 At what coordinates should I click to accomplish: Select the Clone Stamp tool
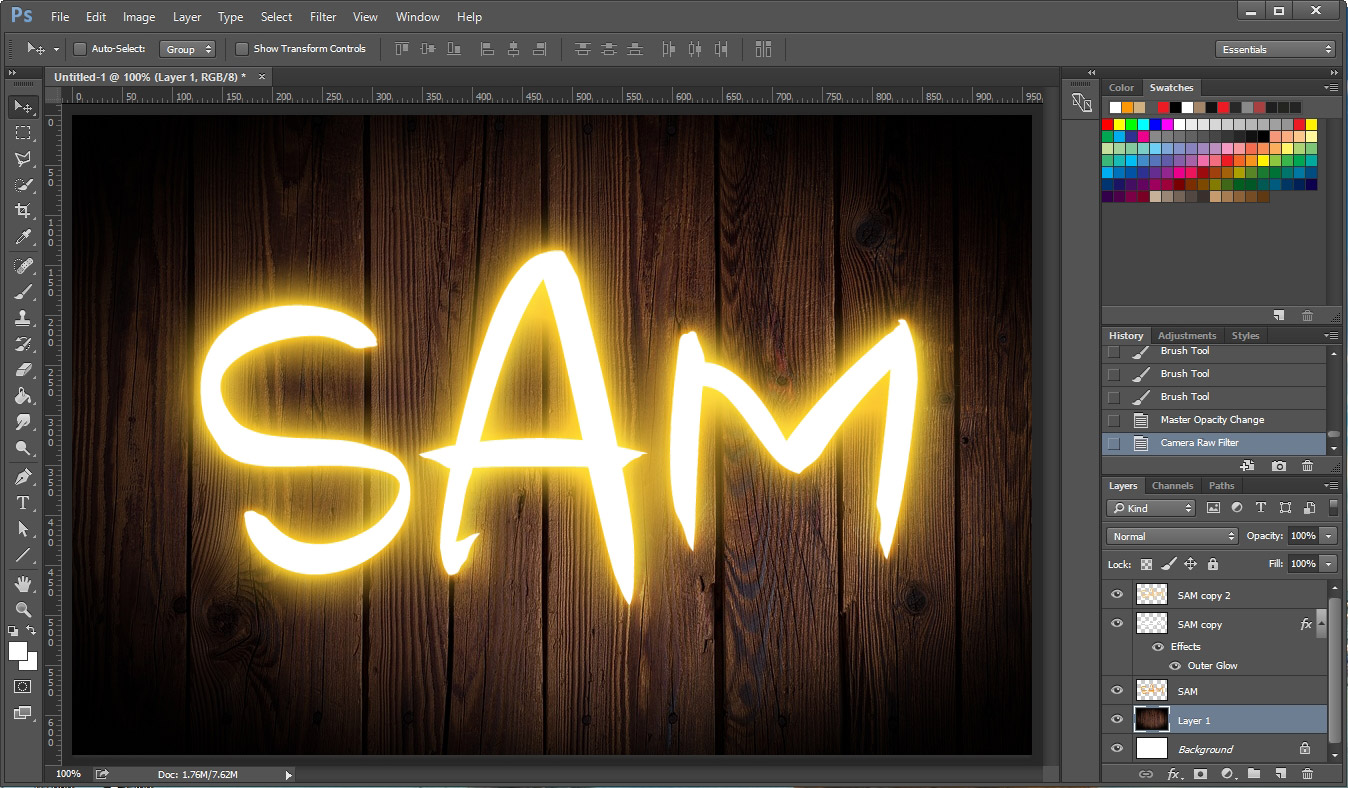(23, 318)
